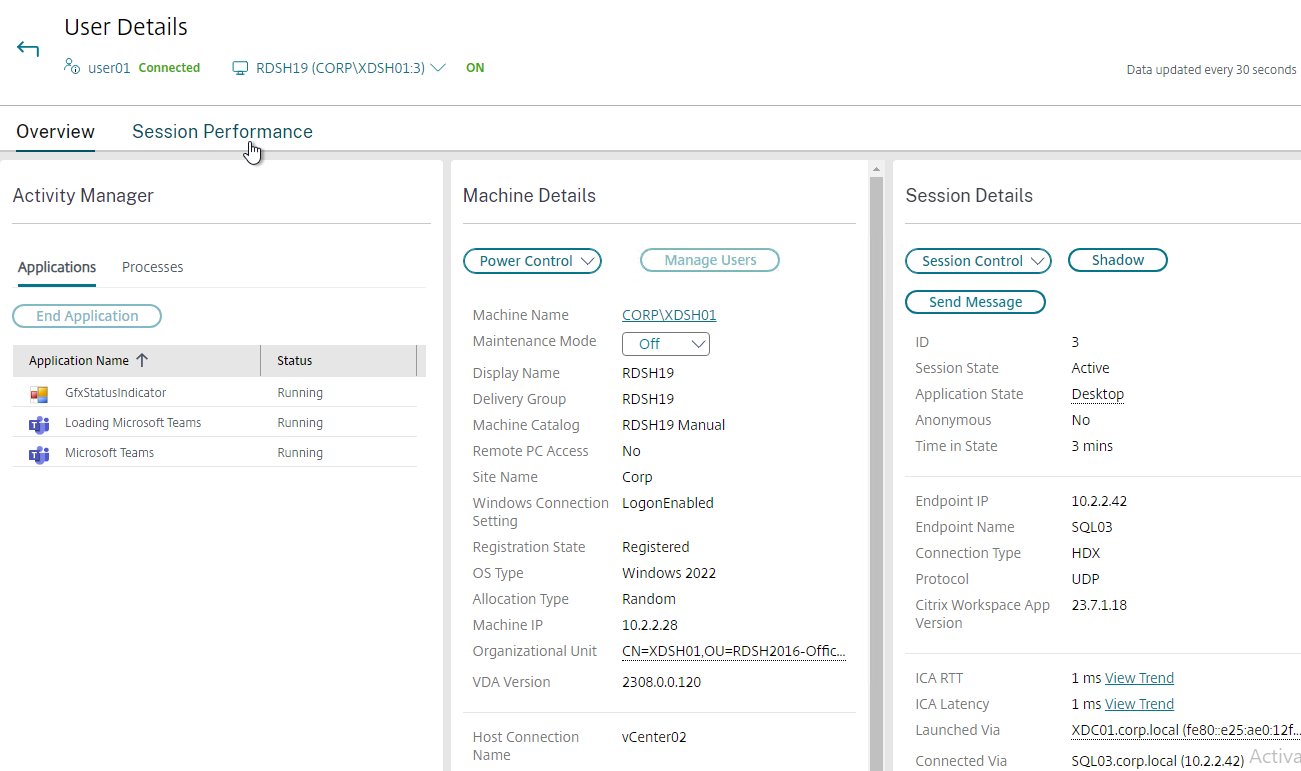Click the Status column header
Viewport: 1301px width, 771px height.
[338, 360]
